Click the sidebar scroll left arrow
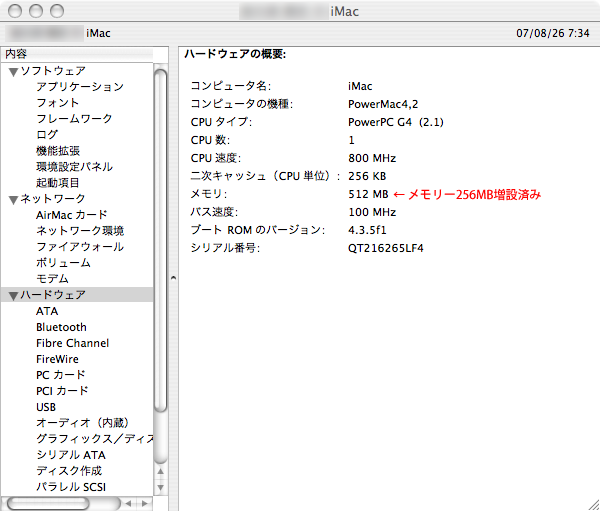The width and height of the screenshot is (600, 511). click(128, 503)
